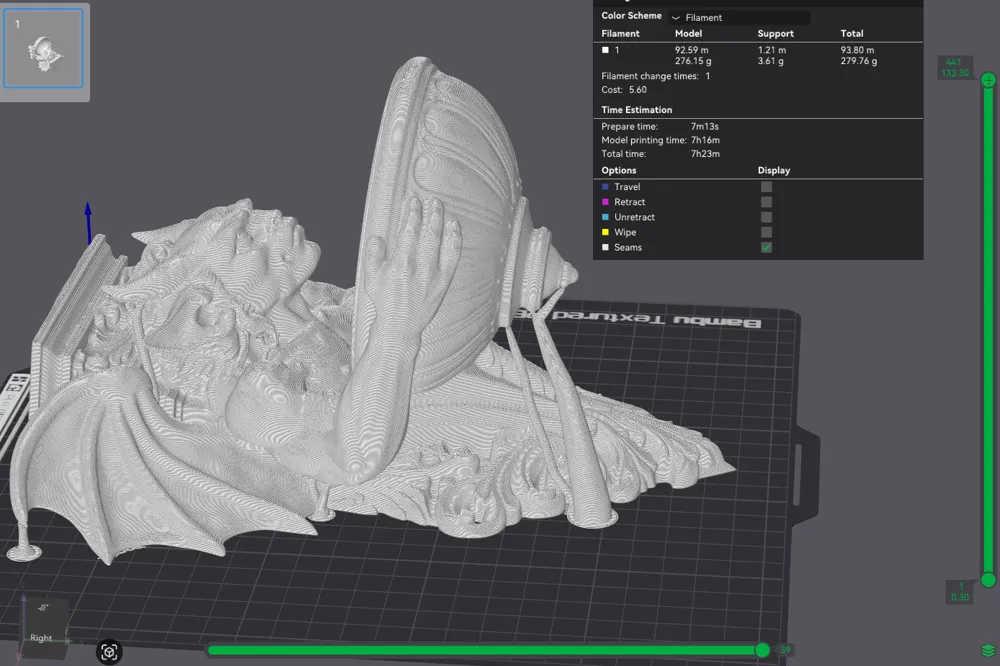Select the plate 1 thumbnail
Screen dimensions: 1000x666
pyautogui.click(x=44, y=48)
